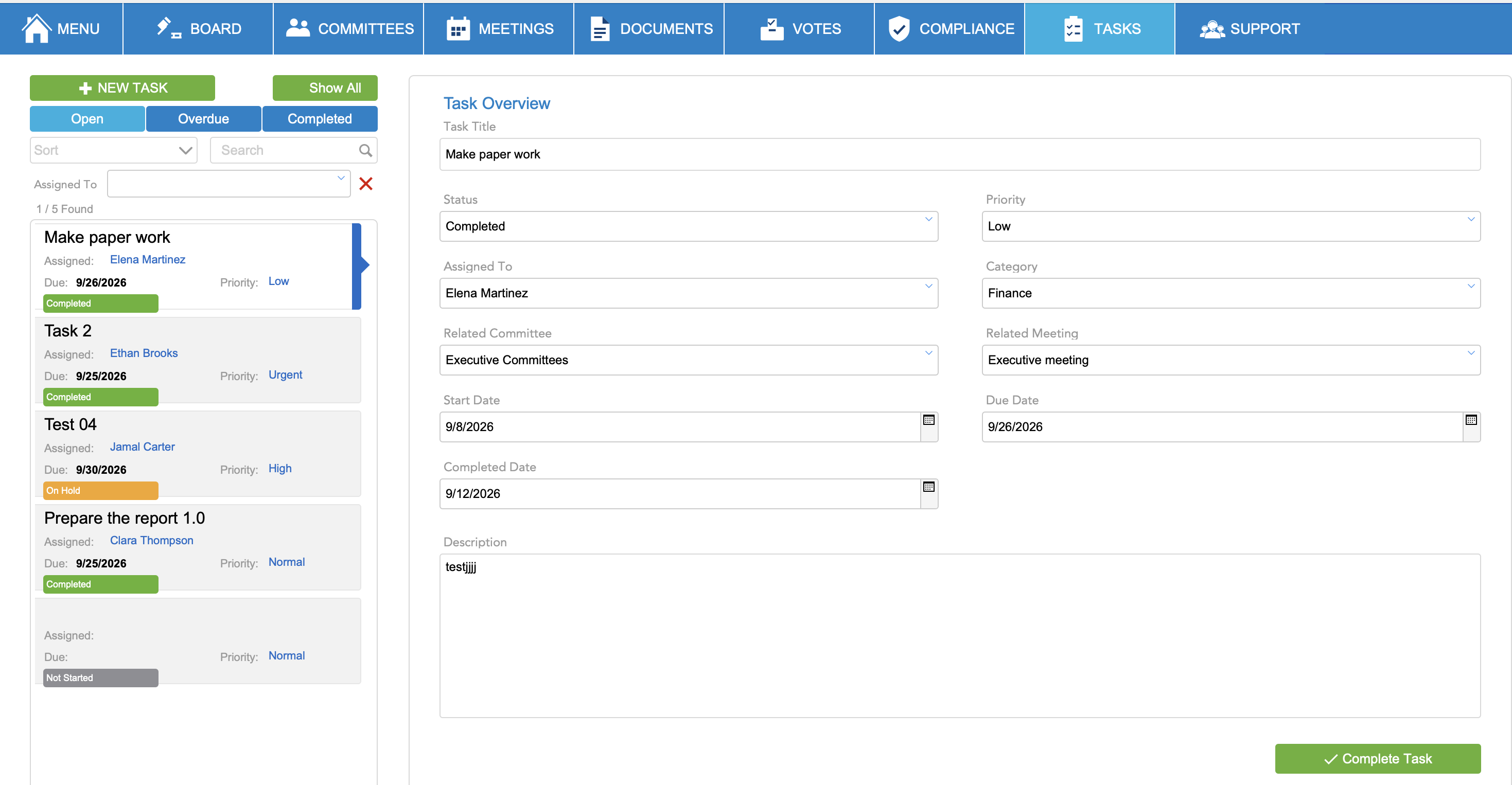Click the Task Title input field
1512x785 pixels.
tap(960, 154)
